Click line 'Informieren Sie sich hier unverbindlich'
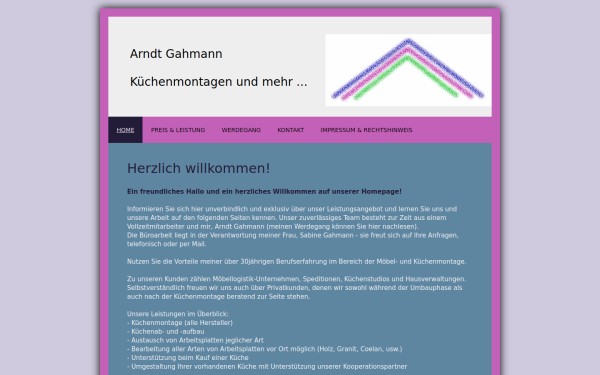Viewport: 600px width, 375px height. (292, 209)
